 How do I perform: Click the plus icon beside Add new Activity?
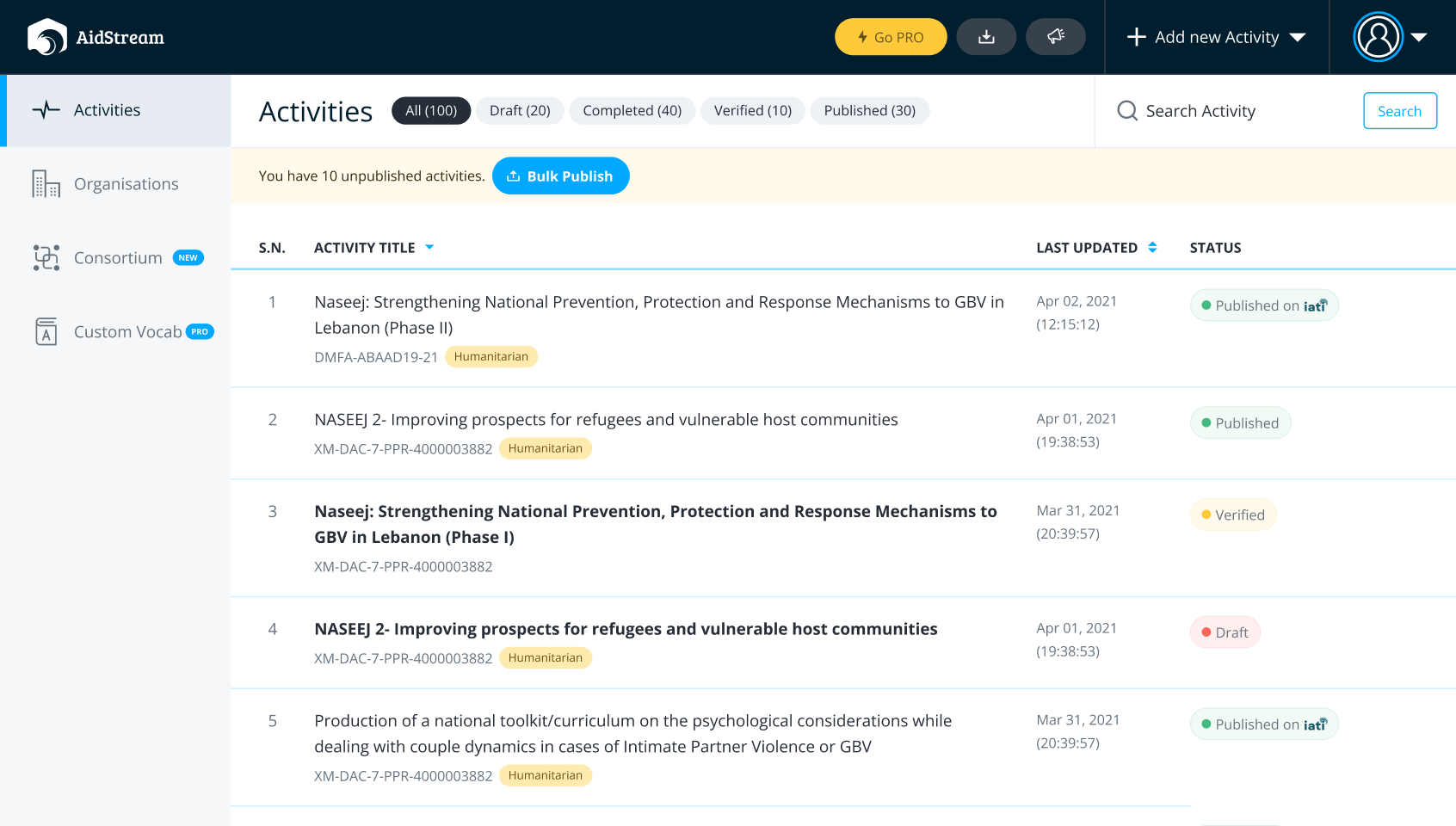pyautogui.click(x=1137, y=37)
